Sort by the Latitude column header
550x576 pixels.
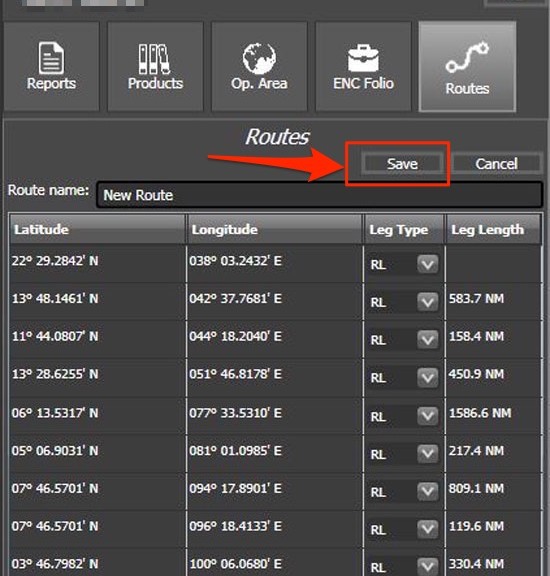(97, 230)
